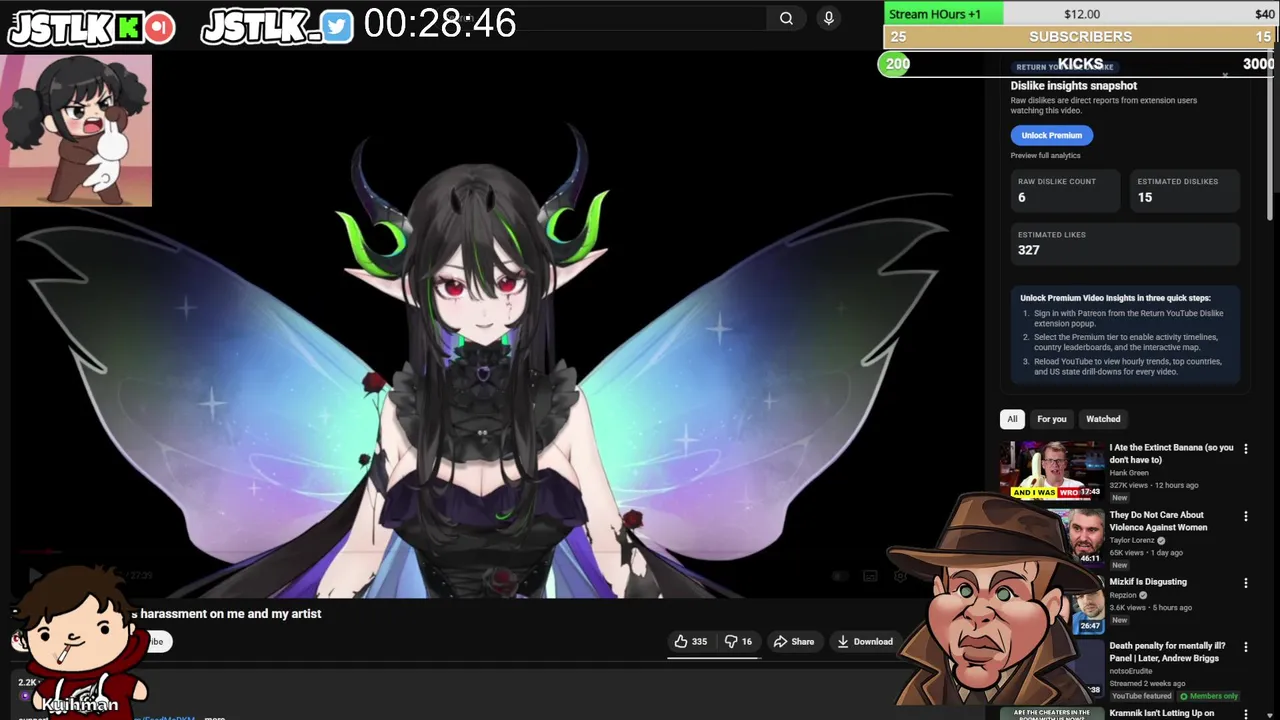Click 'Preview full analytics' text
This screenshot has width=1280, height=720.
(x=1045, y=156)
